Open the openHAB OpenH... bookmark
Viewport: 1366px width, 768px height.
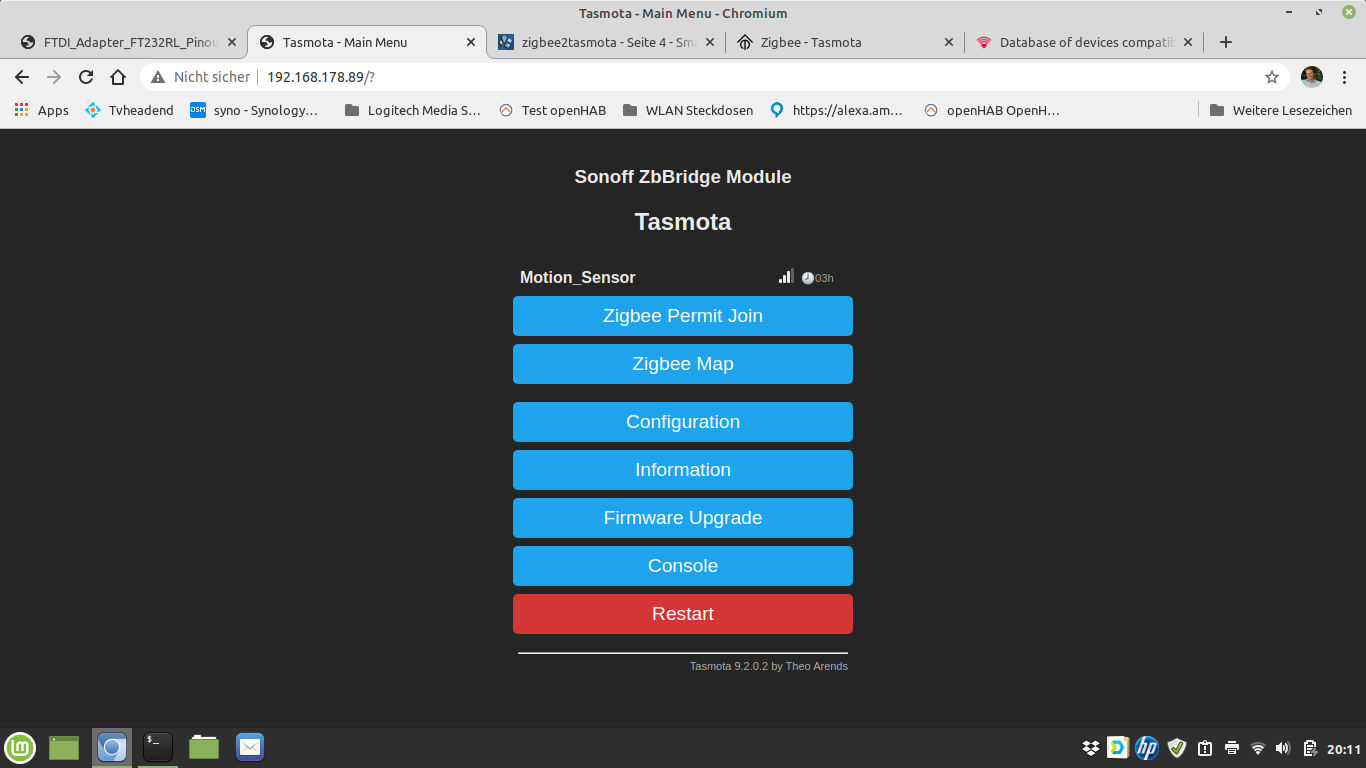(992, 110)
